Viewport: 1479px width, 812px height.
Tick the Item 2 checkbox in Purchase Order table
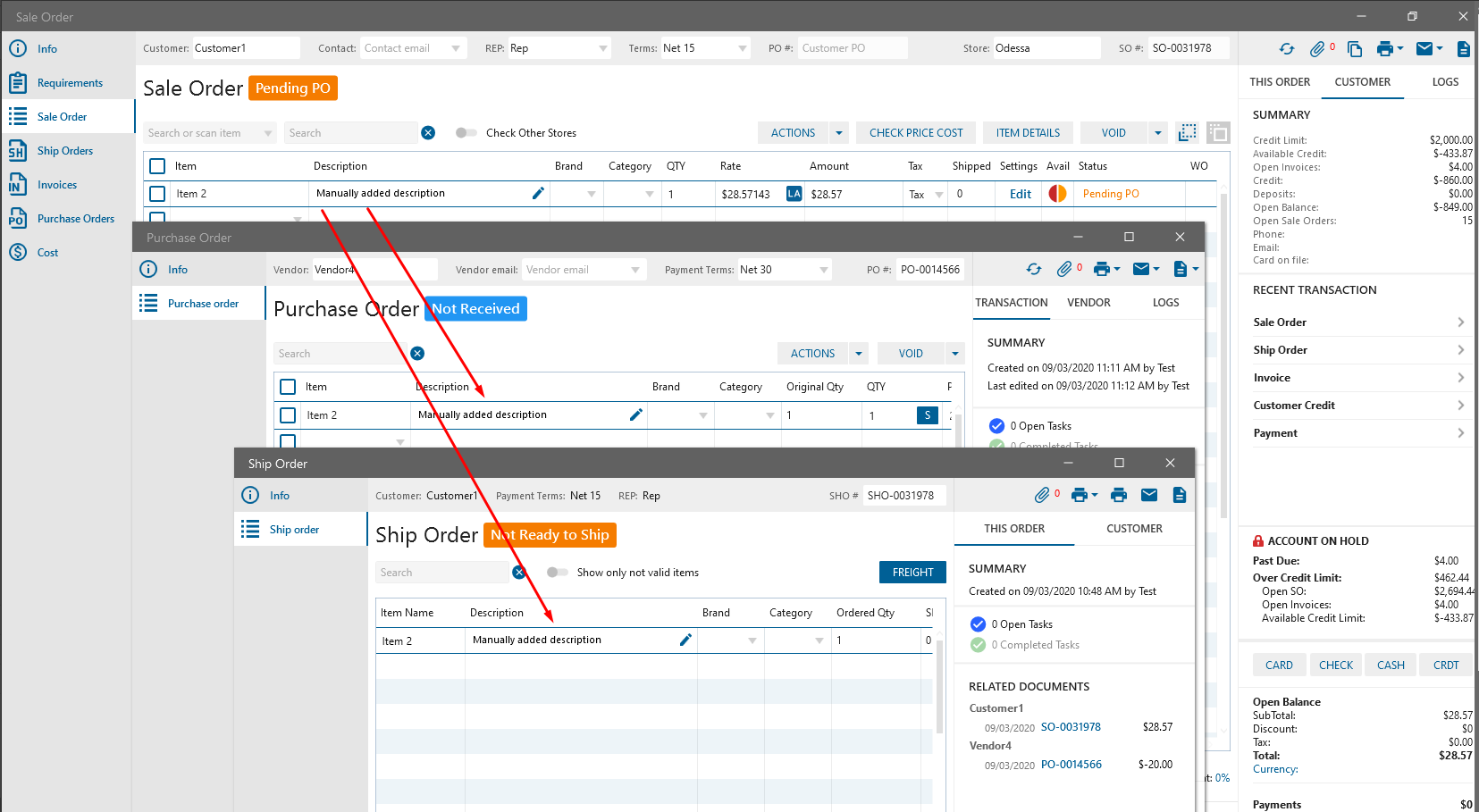(288, 415)
